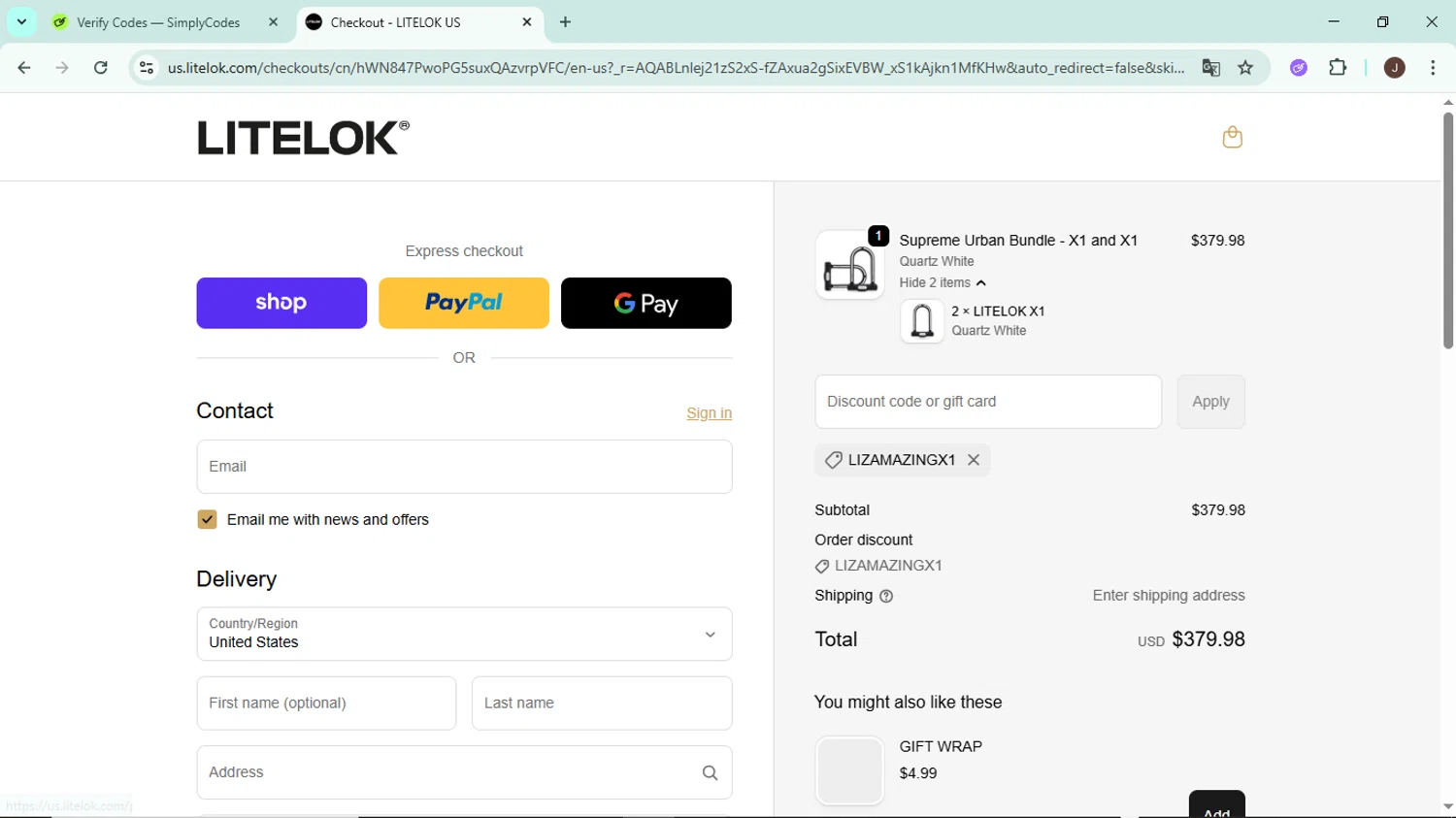1456x818 pixels.
Task: Close the Checkout LITELOK US tab
Action: click(527, 22)
